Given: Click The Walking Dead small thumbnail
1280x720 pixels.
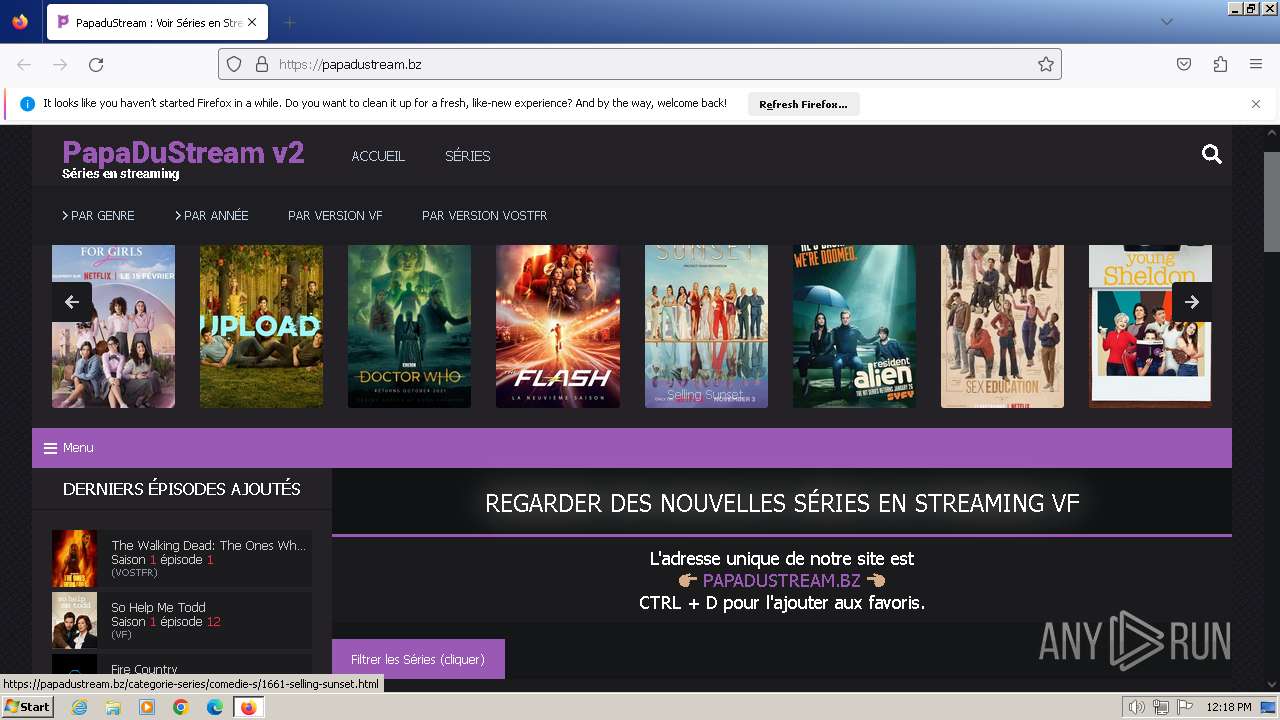Looking at the screenshot, I should point(74,558).
